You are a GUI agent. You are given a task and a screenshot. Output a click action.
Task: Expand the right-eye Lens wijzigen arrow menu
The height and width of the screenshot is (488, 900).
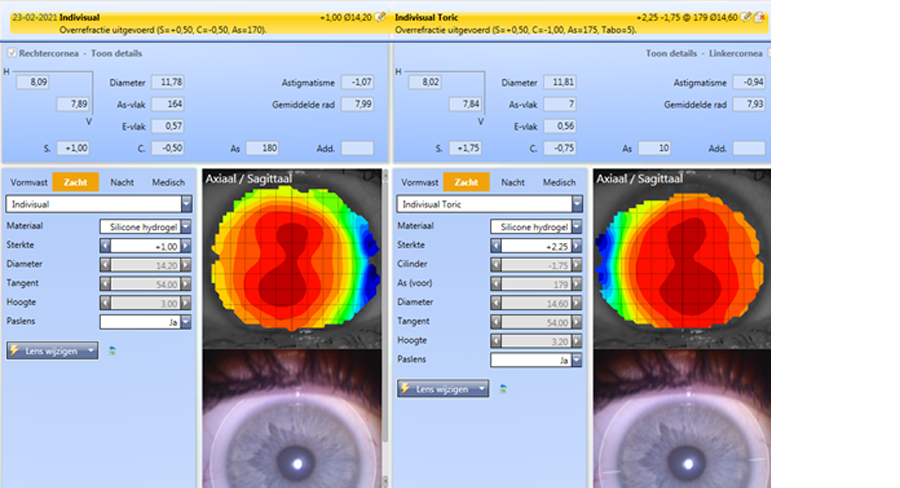click(91, 350)
